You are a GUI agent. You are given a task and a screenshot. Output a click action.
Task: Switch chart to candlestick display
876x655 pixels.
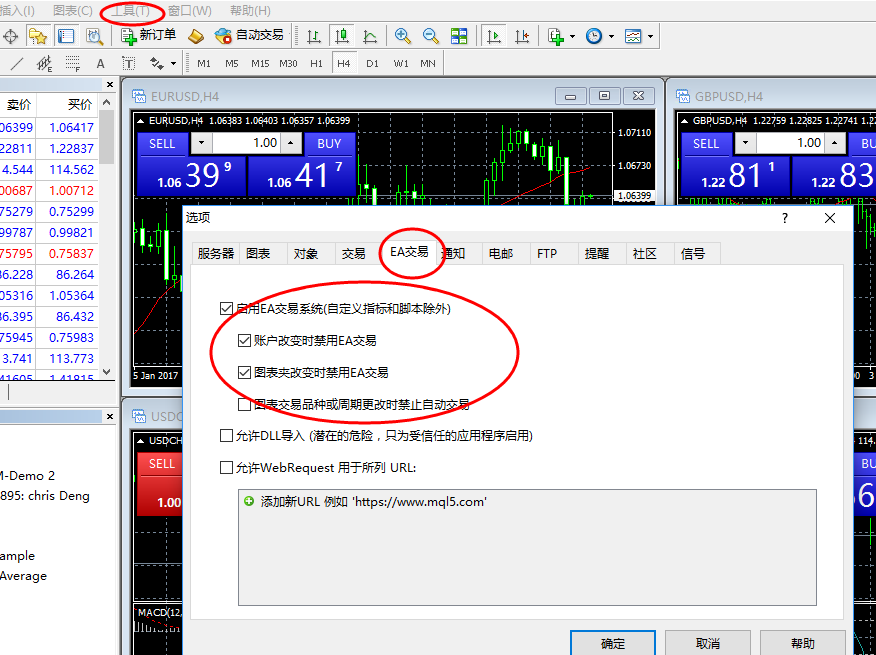click(x=341, y=36)
